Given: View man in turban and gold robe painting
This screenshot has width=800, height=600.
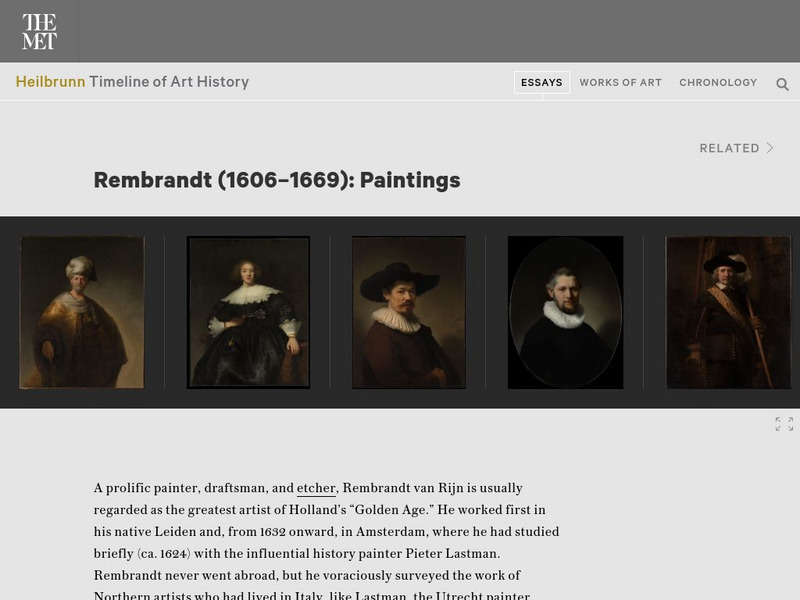Looking at the screenshot, I should click(x=82, y=312).
